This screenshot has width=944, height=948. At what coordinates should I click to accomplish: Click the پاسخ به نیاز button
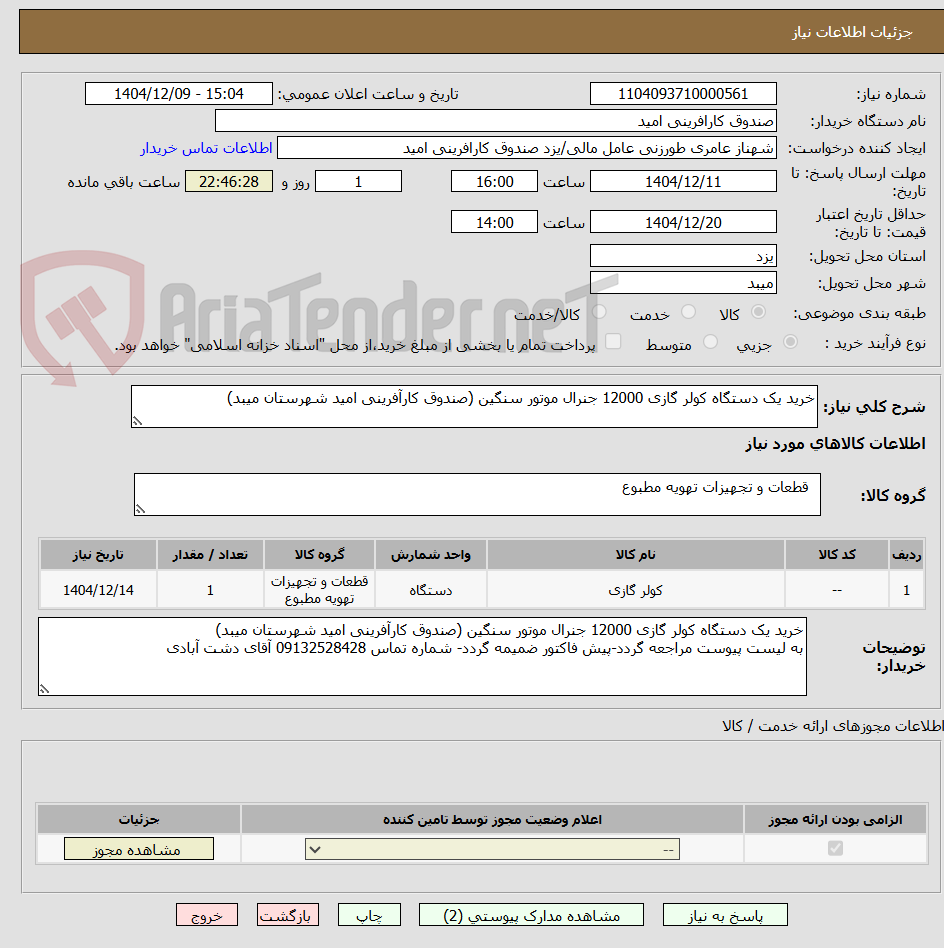coord(725,915)
